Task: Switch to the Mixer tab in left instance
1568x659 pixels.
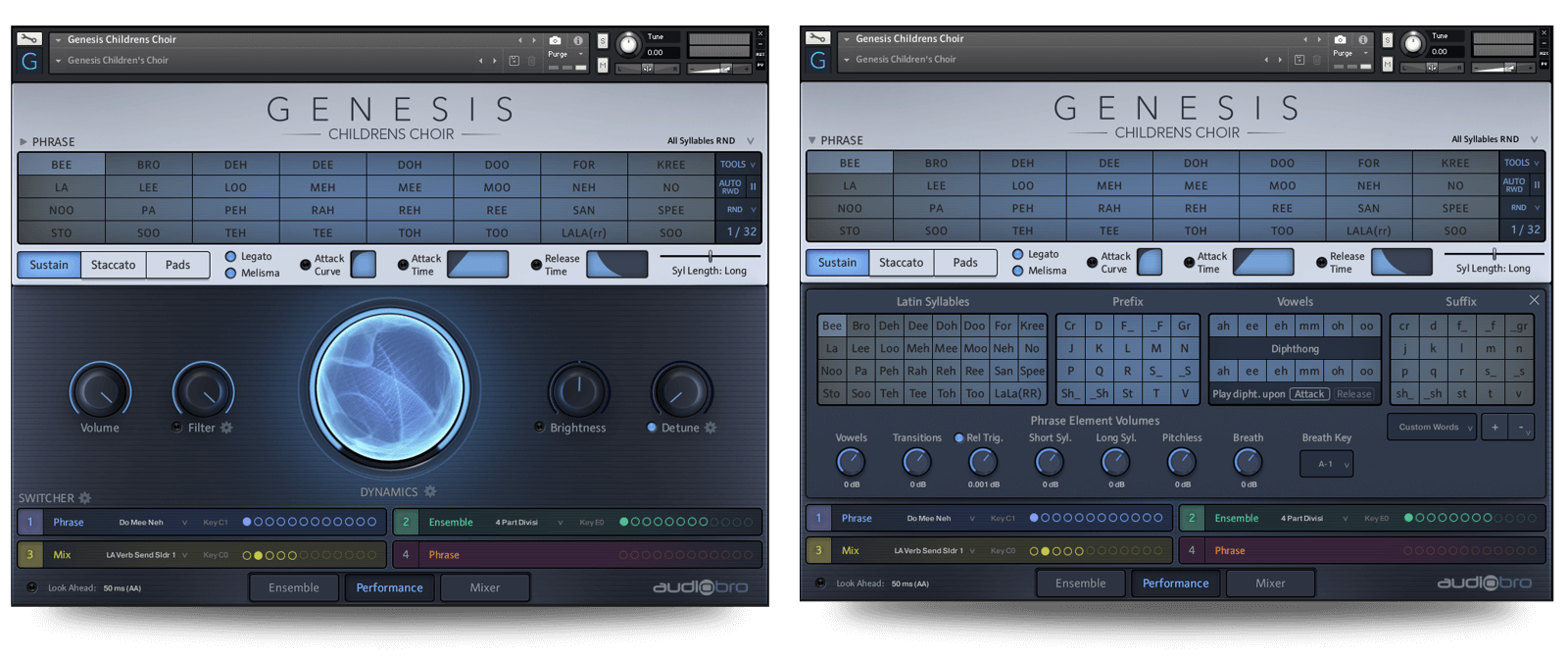Action: pyautogui.click(x=485, y=587)
